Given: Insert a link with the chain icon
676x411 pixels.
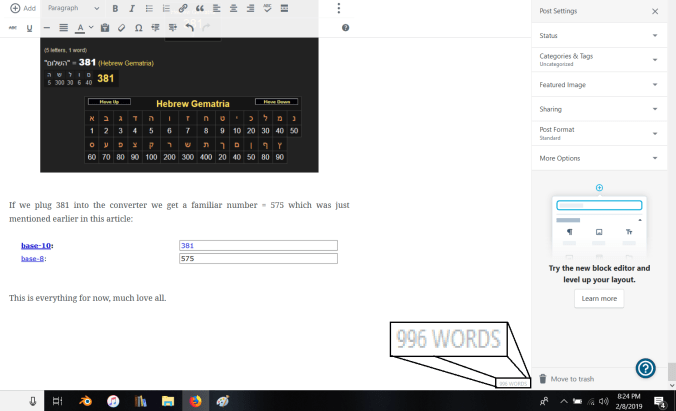Looking at the screenshot, I should point(182,8).
